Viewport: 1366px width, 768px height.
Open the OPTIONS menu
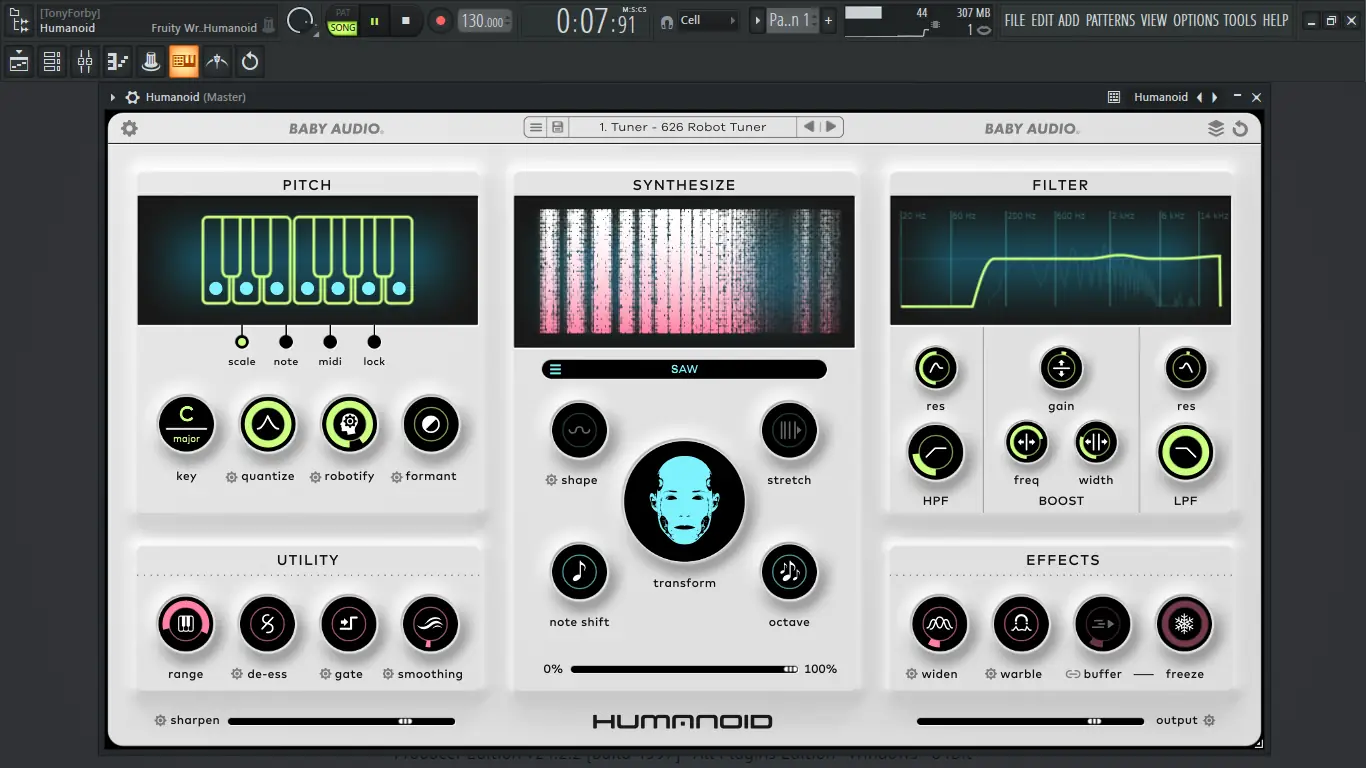pos(1196,20)
